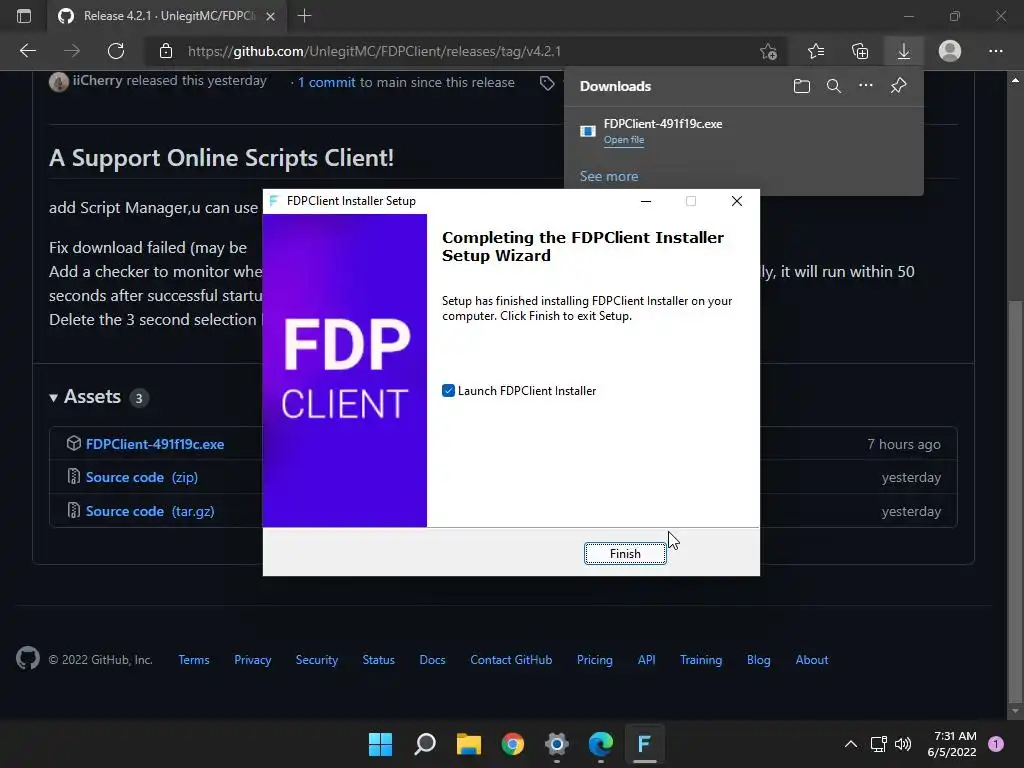Open Edge Settings and more menu

[995, 51]
